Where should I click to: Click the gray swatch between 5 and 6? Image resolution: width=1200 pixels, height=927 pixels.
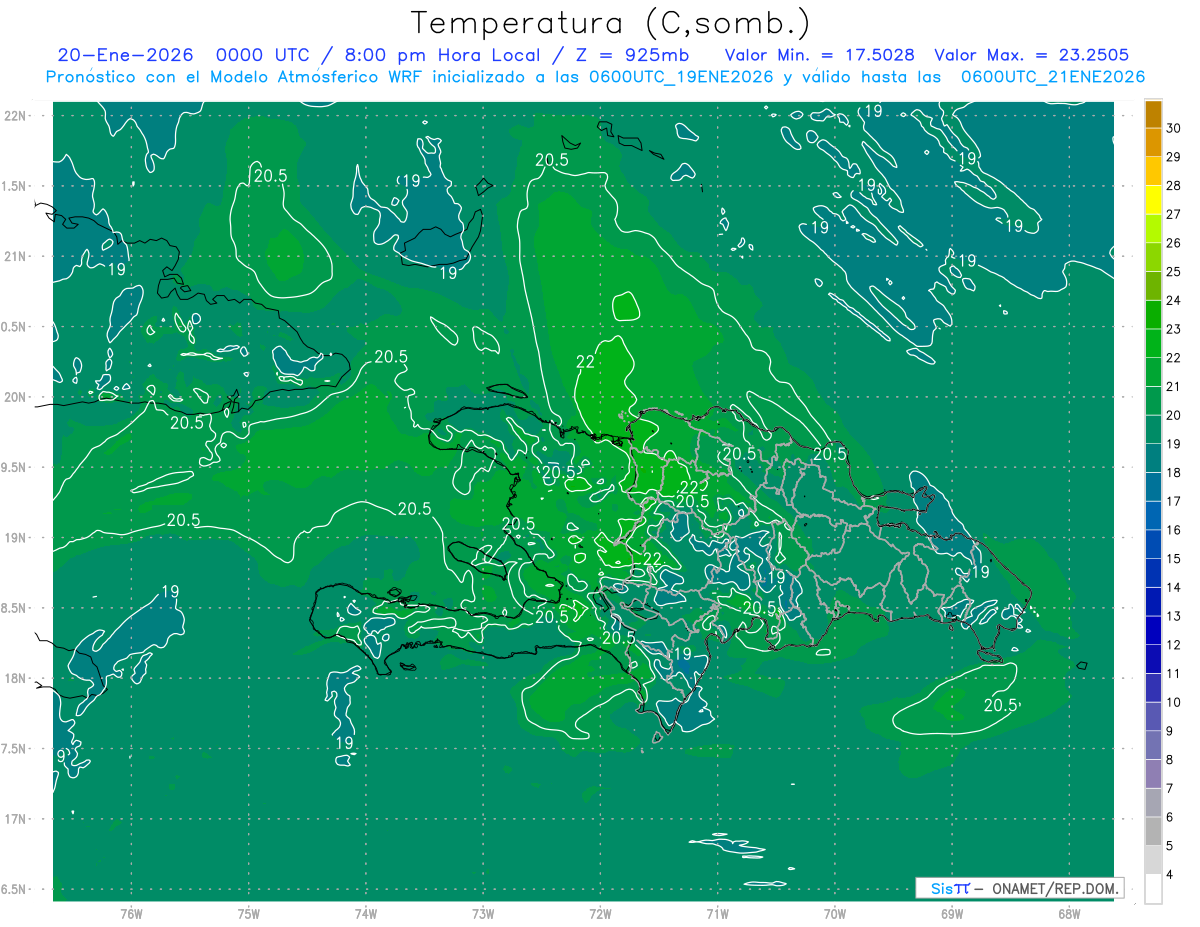click(1153, 831)
